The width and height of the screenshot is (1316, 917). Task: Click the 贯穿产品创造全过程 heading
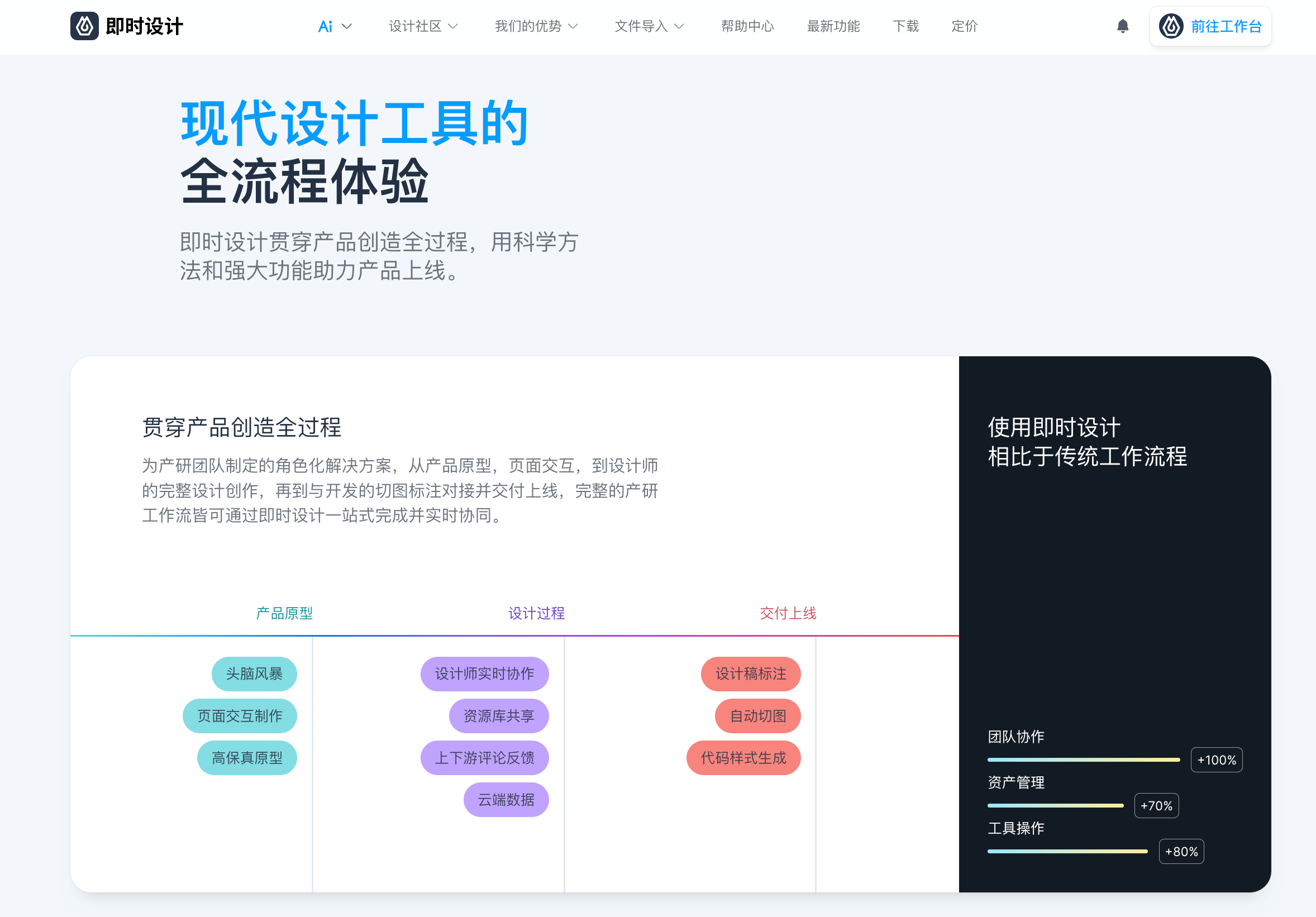[x=242, y=428]
